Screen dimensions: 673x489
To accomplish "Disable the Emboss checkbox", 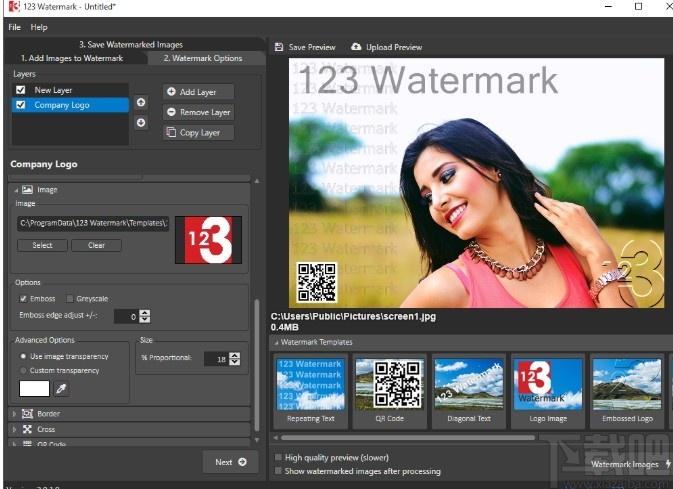I will (23, 298).
